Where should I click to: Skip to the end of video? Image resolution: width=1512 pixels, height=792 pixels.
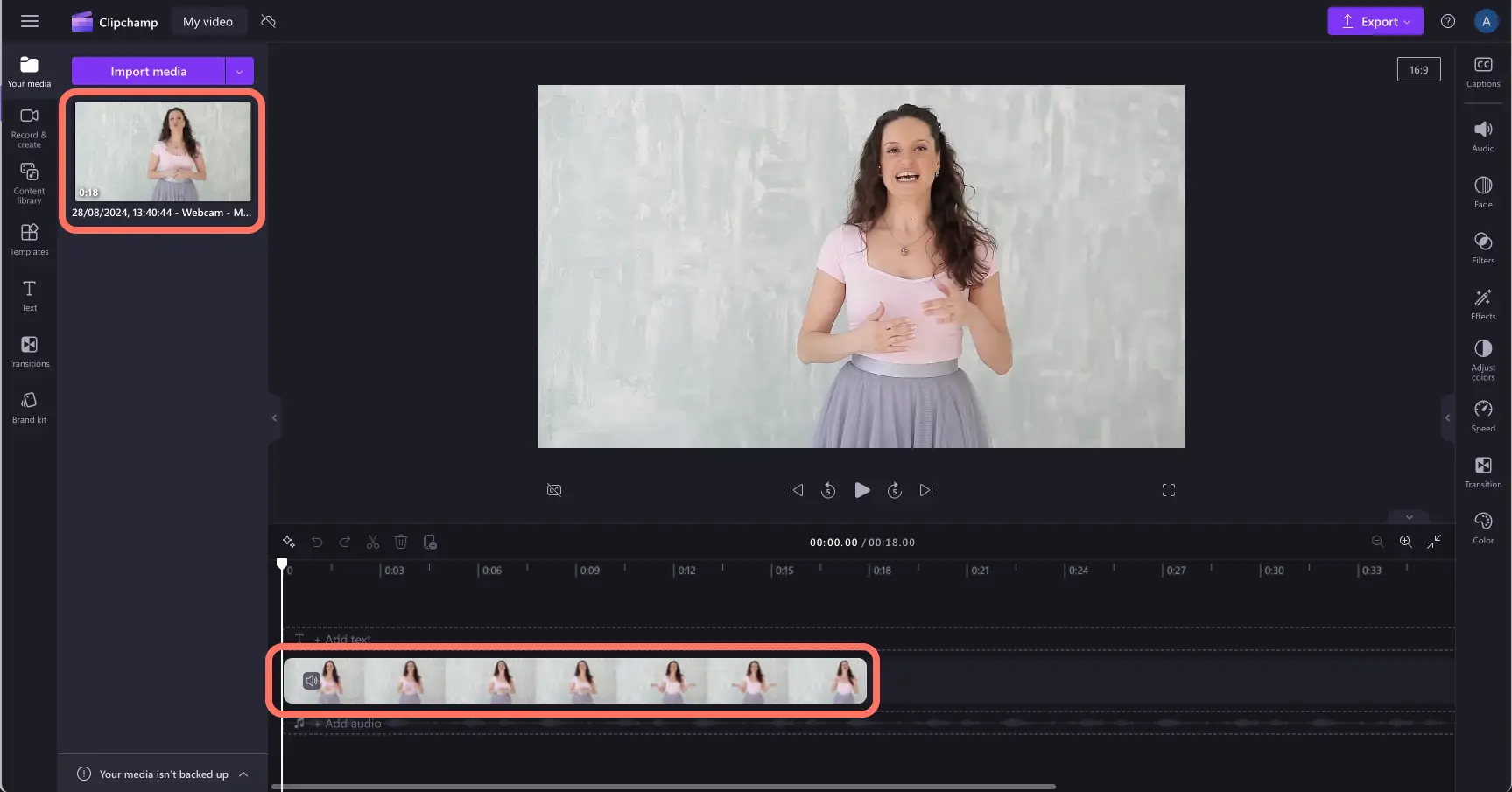point(926,490)
